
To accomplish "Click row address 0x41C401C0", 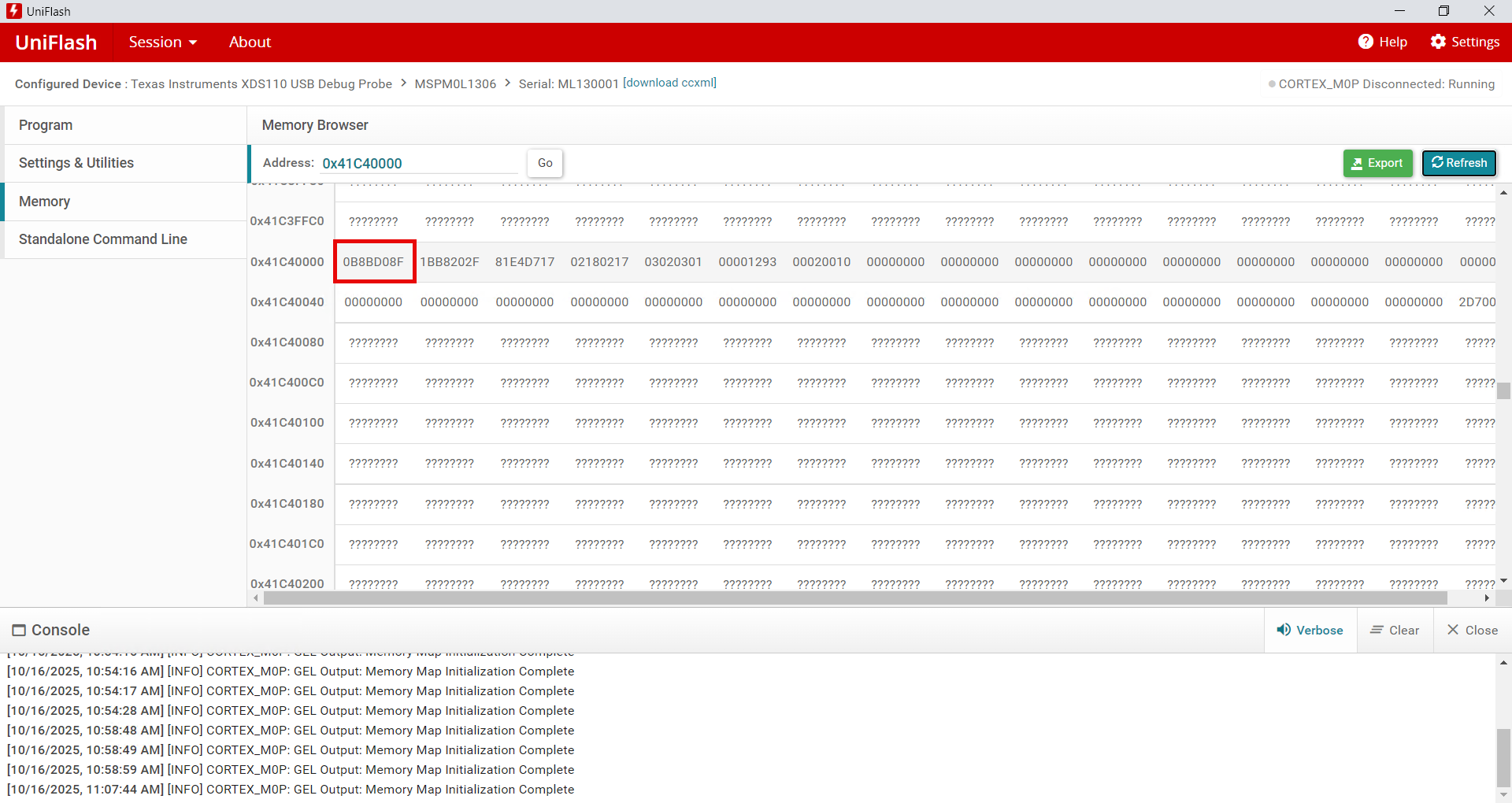I will coord(287,544).
